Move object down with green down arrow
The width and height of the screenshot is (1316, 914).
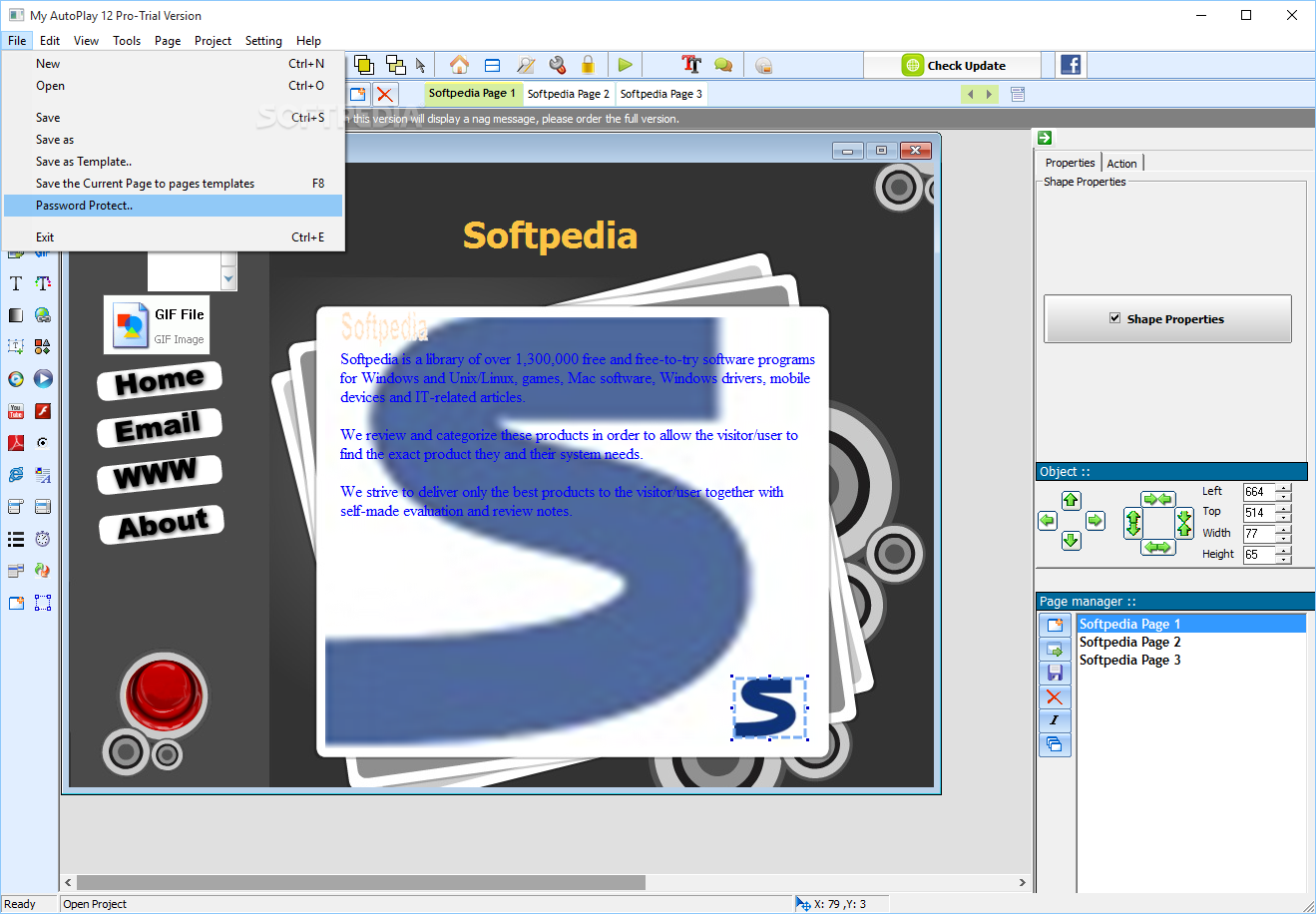pyautogui.click(x=1072, y=541)
